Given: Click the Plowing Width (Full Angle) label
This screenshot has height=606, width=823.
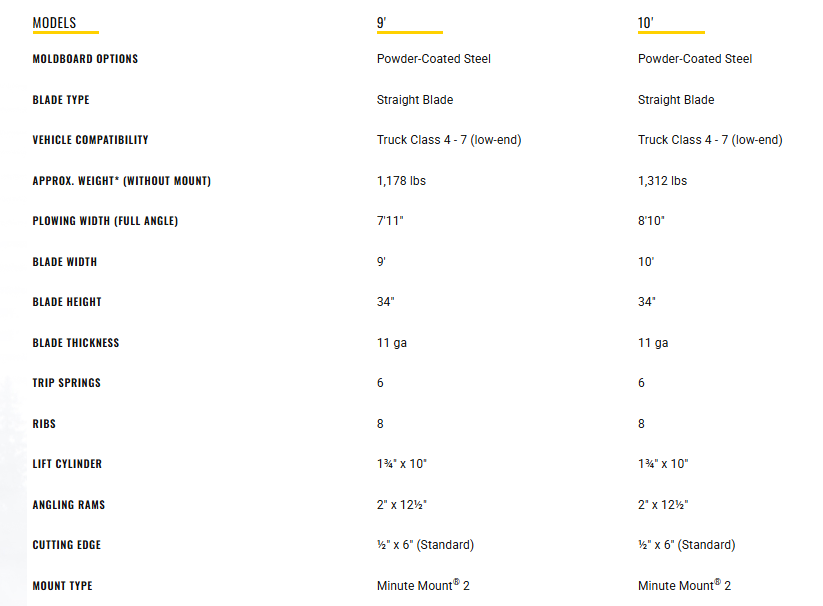Looking at the screenshot, I should coord(105,221).
